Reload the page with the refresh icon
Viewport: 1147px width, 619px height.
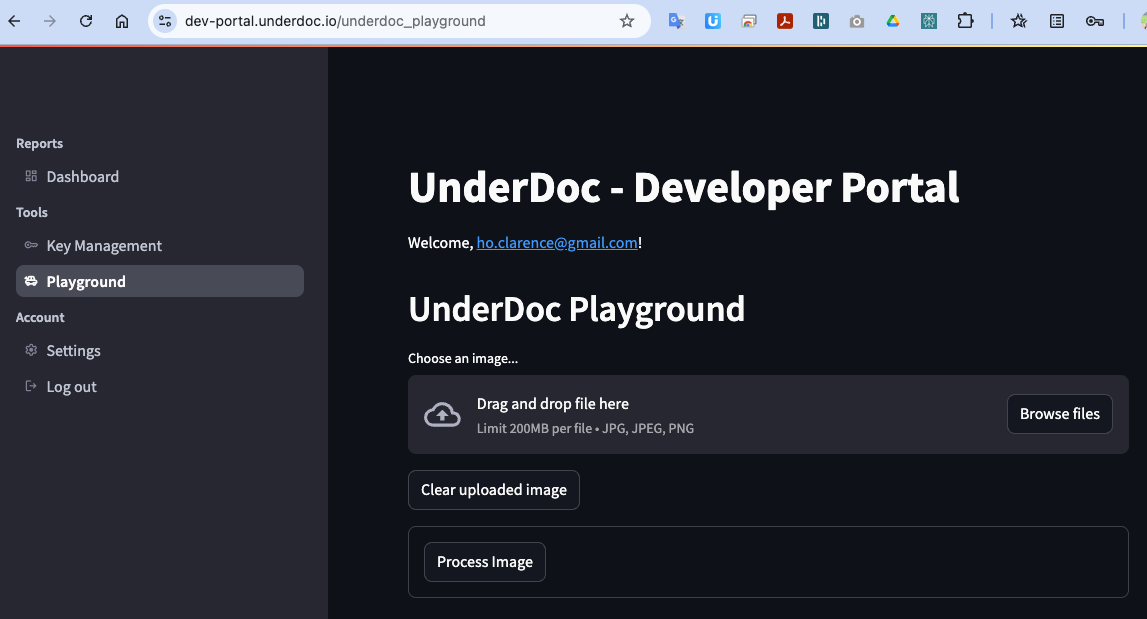pyautogui.click(x=86, y=21)
